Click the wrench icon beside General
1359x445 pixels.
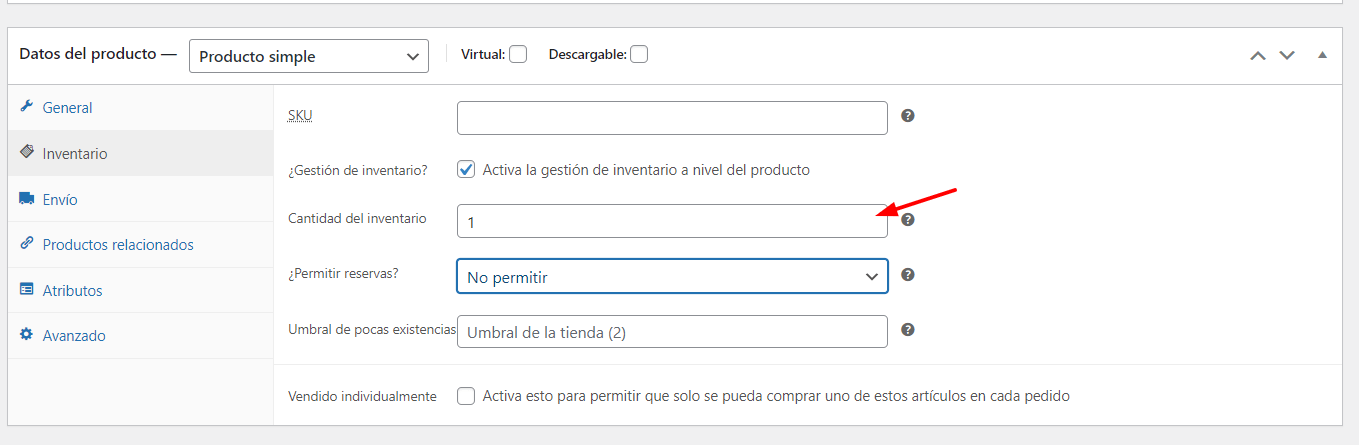pos(26,107)
